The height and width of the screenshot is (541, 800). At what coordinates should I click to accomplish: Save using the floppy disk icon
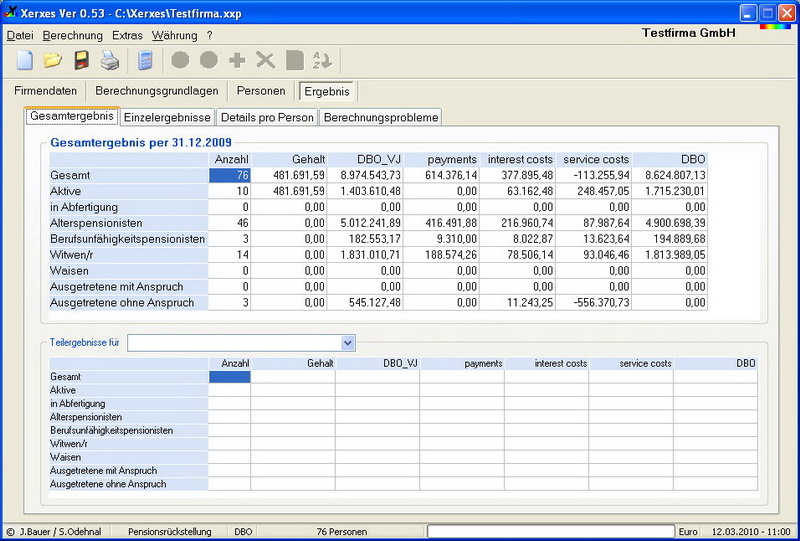coord(83,61)
